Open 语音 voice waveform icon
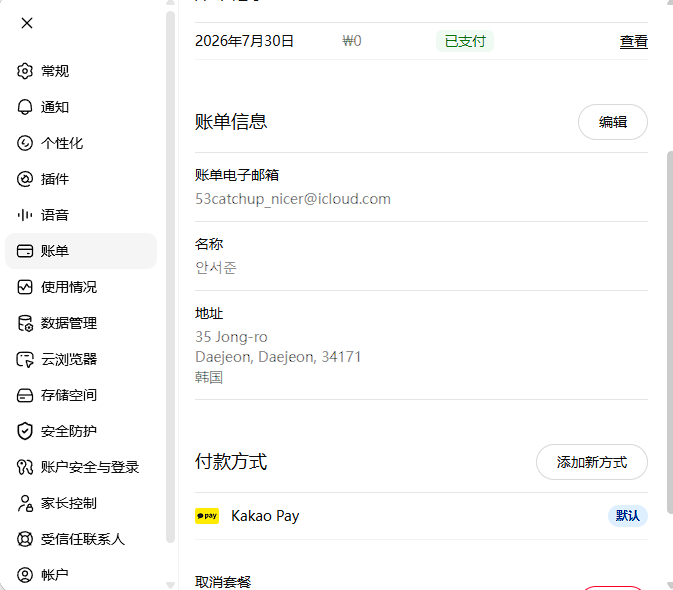The height and width of the screenshot is (590, 673). click(25, 215)
